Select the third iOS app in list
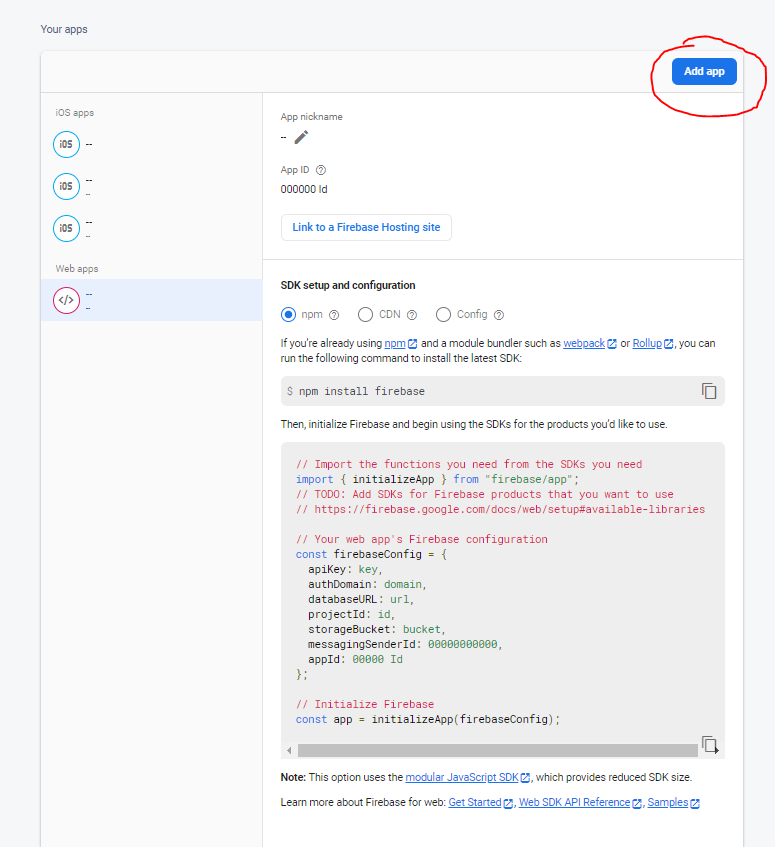Screen dimensions: 775x847 point(66,228)
